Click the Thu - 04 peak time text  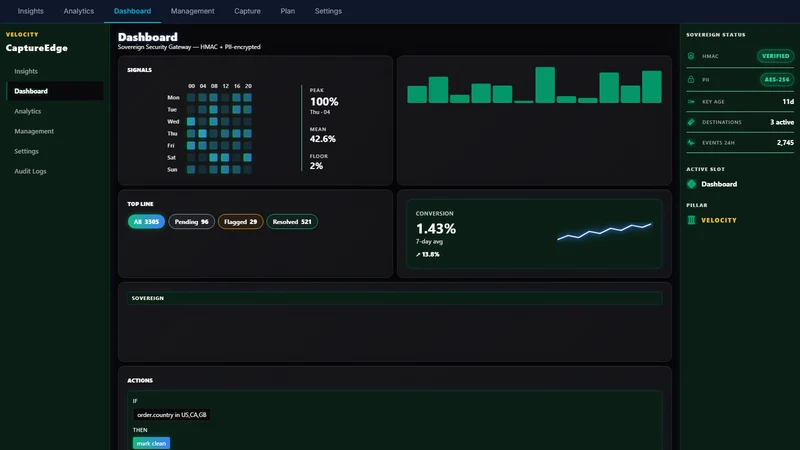click(320, 112)
